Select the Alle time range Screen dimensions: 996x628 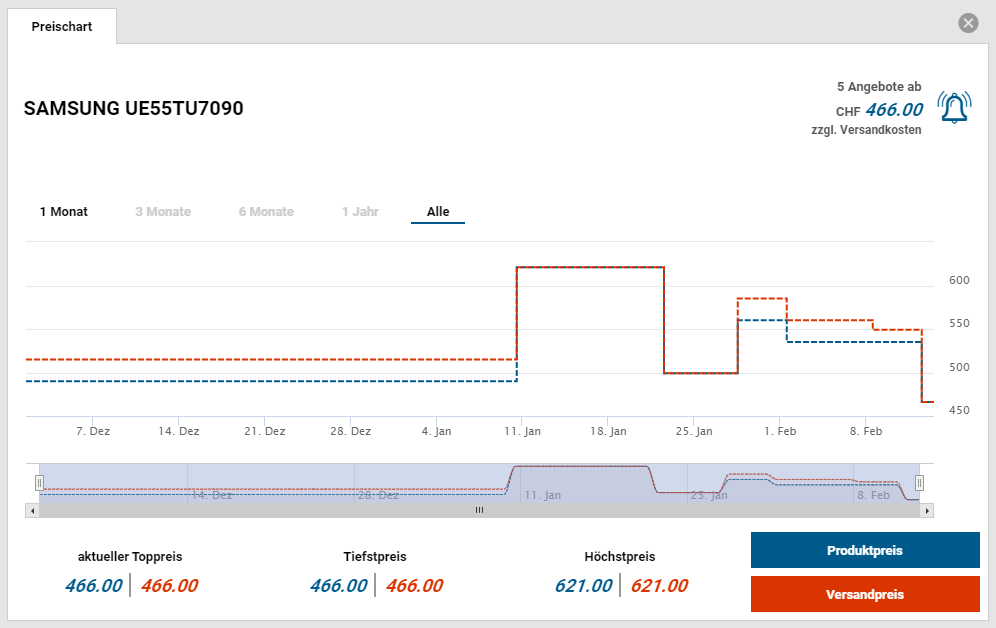(438, 212)
